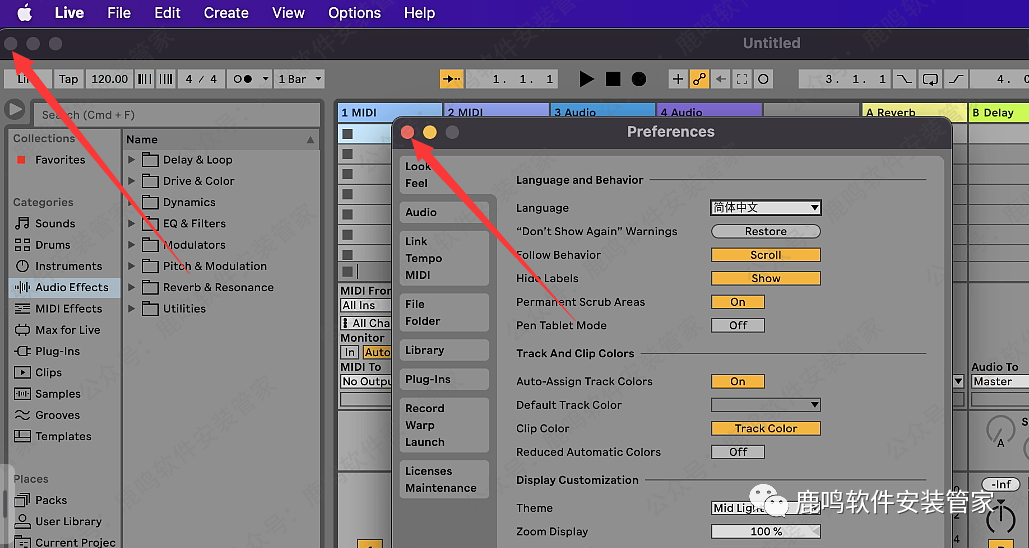Click the Arrangement Record button
Screen dimensions: 1029x548
[x=639, y=79]
